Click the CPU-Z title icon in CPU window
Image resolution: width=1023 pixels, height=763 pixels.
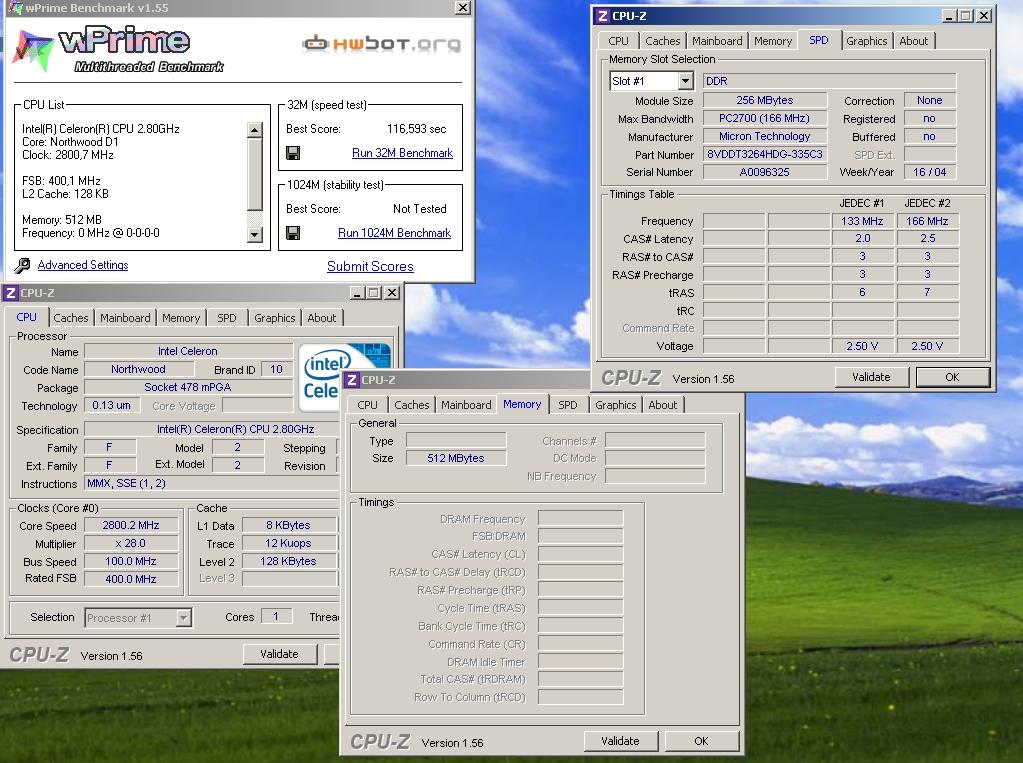10,293
